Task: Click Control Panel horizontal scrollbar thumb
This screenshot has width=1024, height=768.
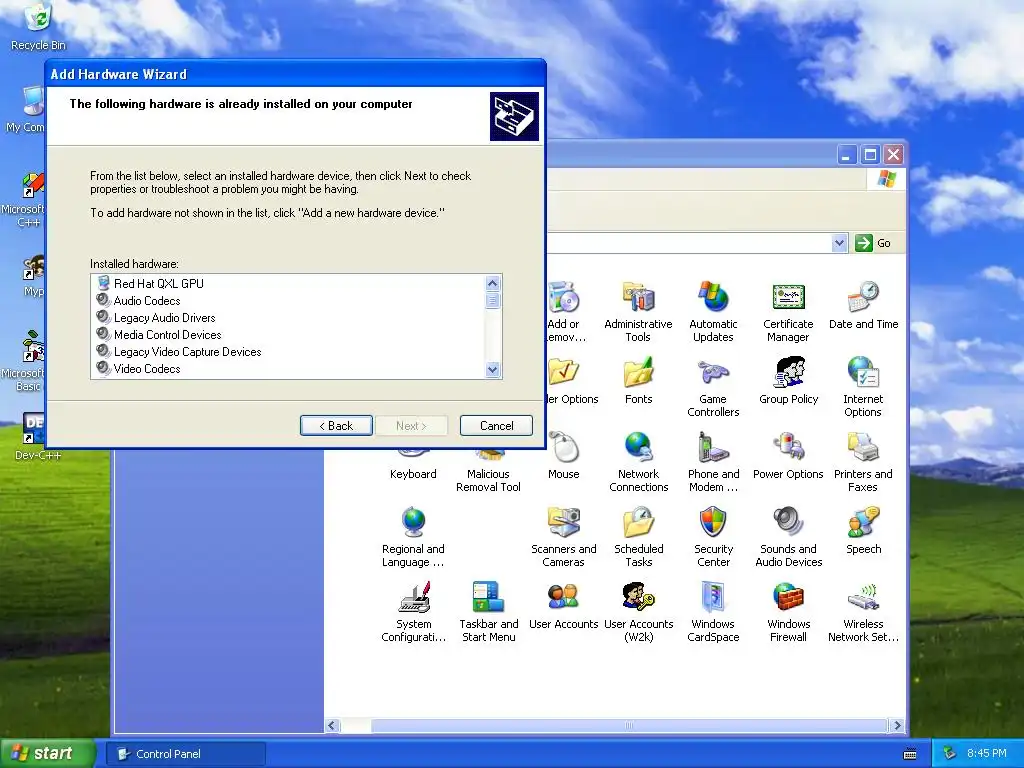Action: tap(629, 726)
